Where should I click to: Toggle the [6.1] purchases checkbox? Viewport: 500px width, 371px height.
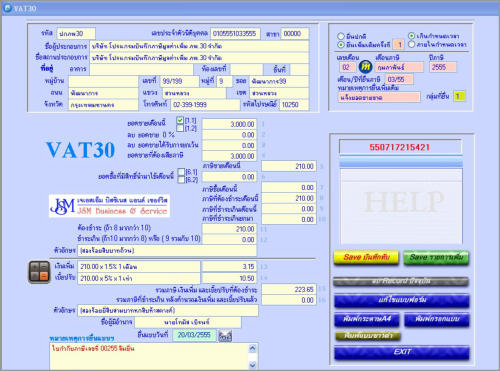[x=181, y=172]
